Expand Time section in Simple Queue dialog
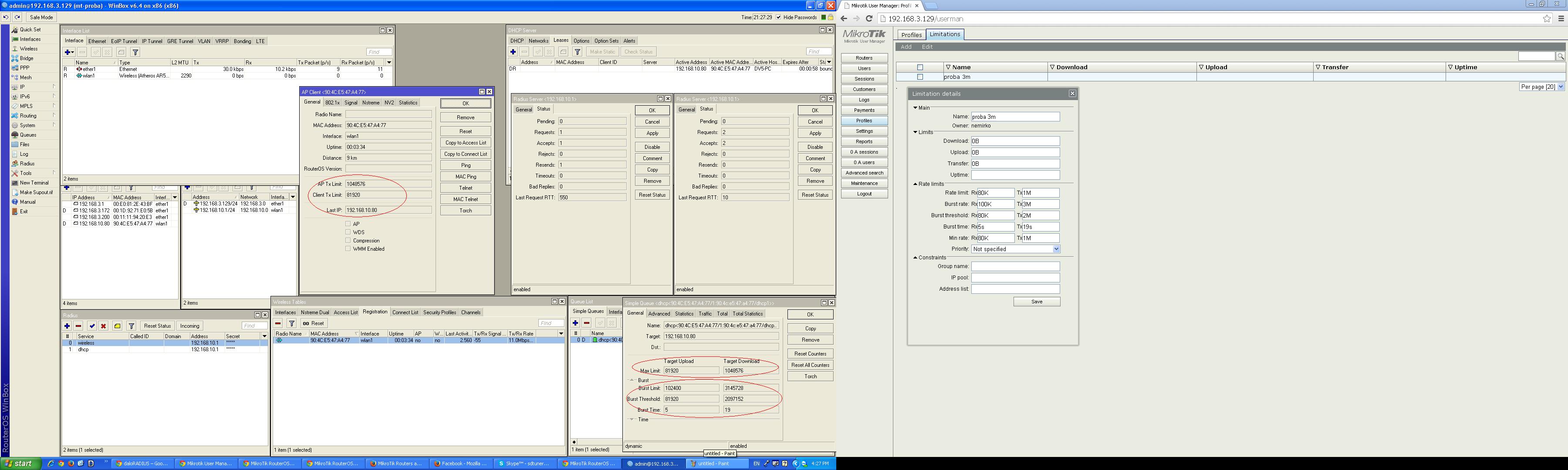1568x470 pixels. [x=631, y=420]
